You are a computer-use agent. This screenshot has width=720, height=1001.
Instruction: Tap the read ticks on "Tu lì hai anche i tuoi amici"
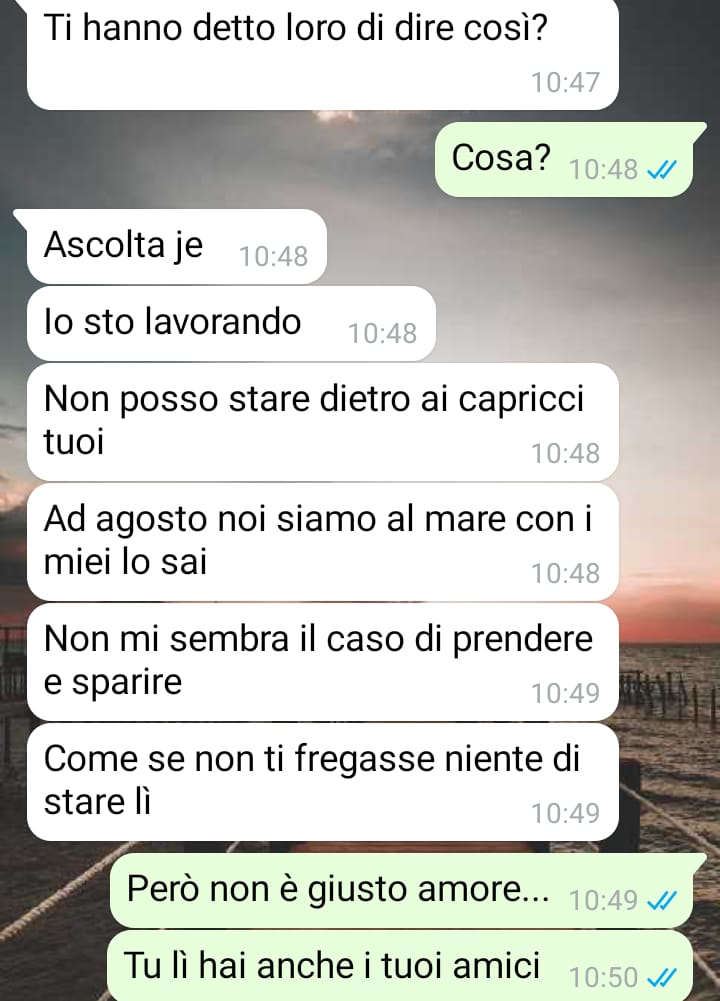(661, 977)
